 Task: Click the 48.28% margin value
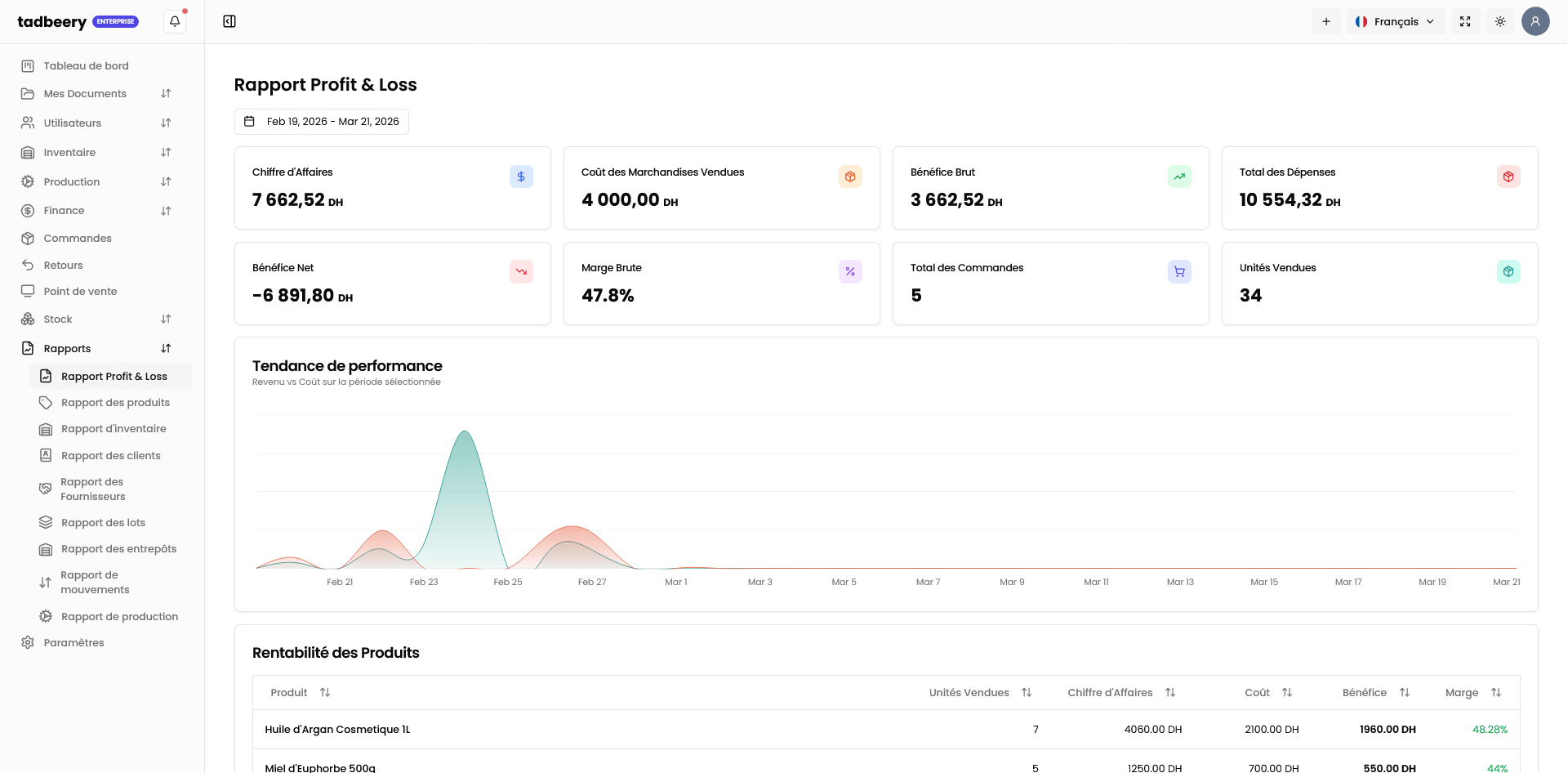[1490, 729]
